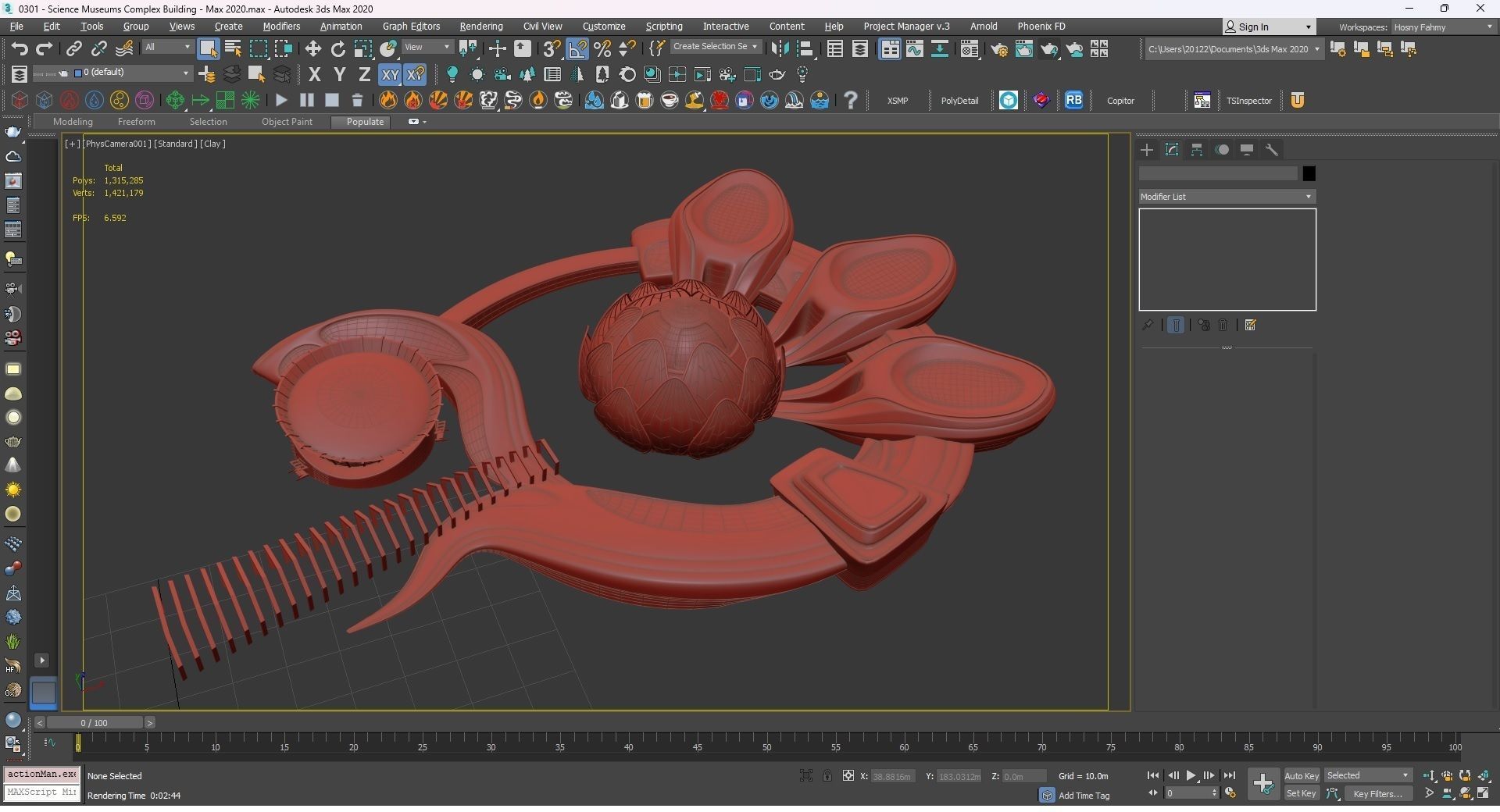Screen dimensions: 1500x812
Task: Toggle Show End Result in modifier stack
Action: tap(1176, 325)
